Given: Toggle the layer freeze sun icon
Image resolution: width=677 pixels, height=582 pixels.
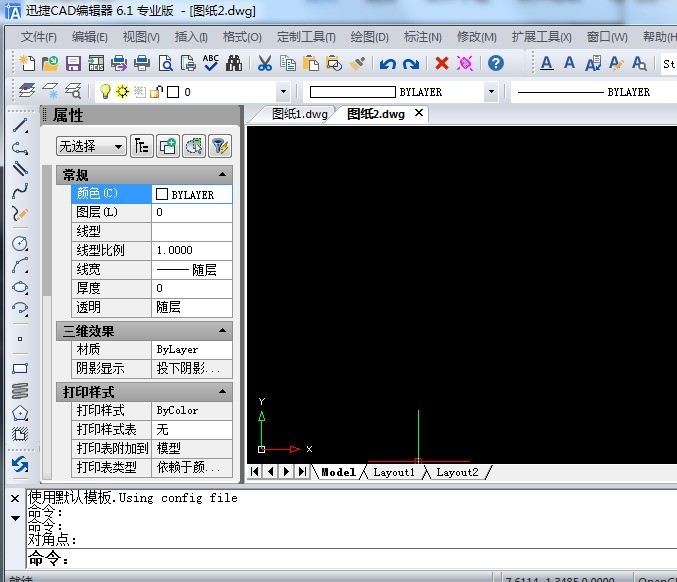Looking at the screenshot, I should (122, 91).
